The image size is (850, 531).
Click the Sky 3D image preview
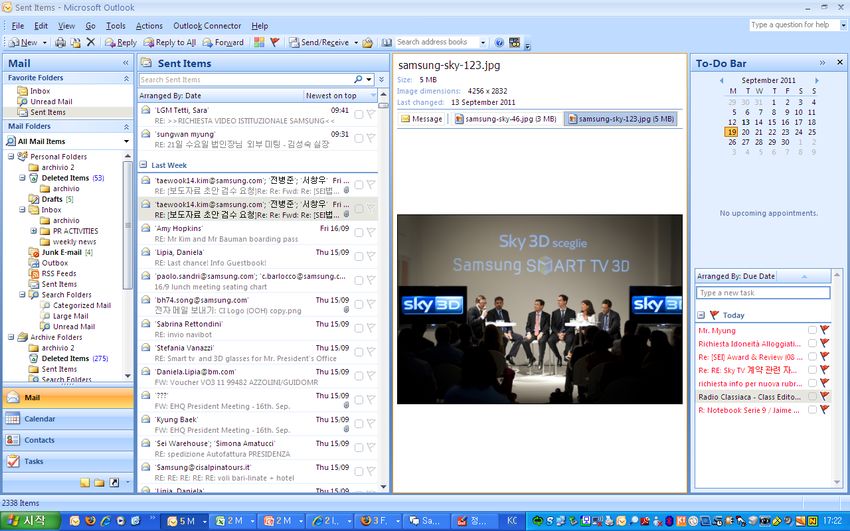tap(539, 309)
